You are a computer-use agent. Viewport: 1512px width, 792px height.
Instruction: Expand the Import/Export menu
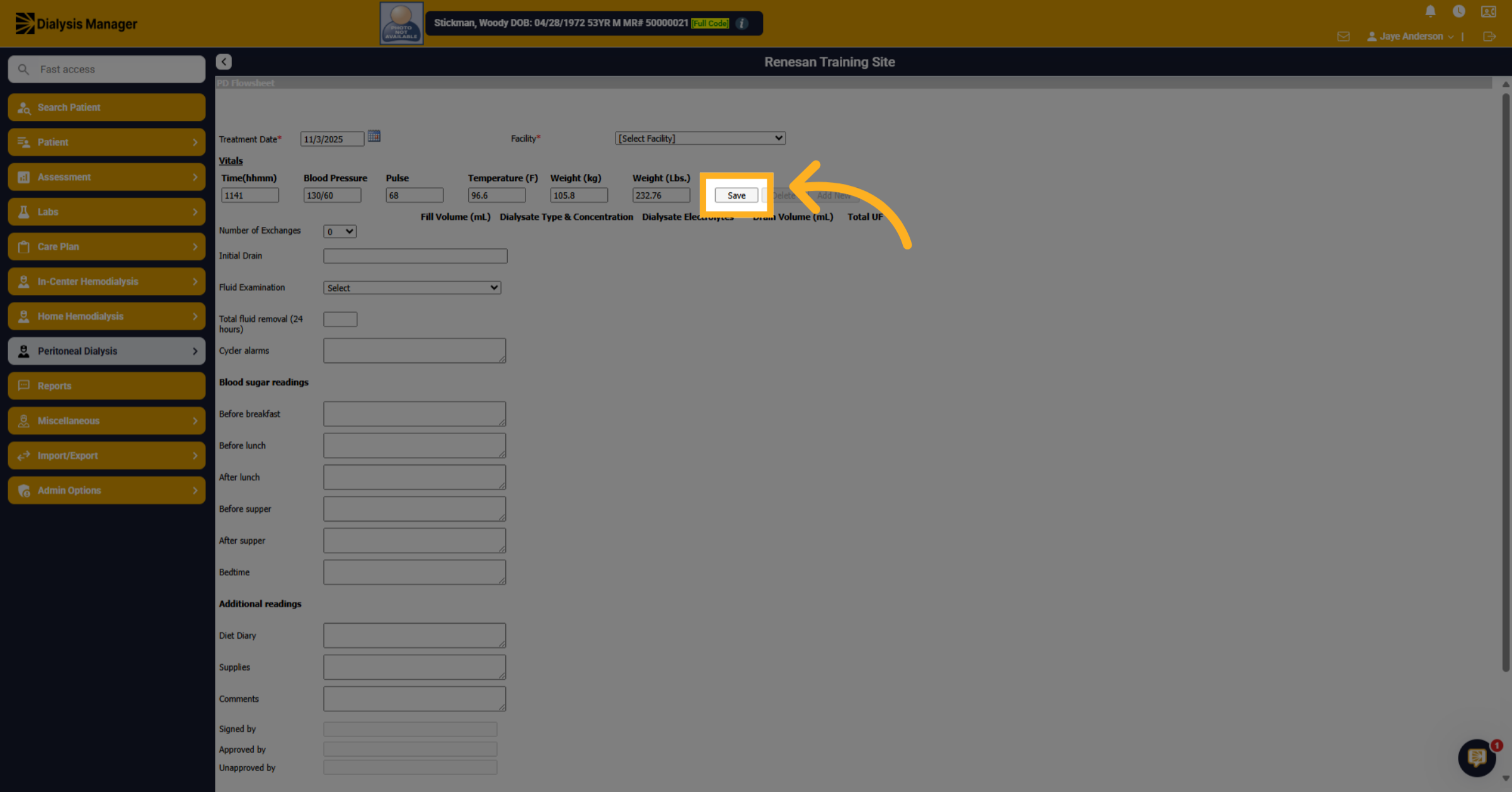(106, 456)
